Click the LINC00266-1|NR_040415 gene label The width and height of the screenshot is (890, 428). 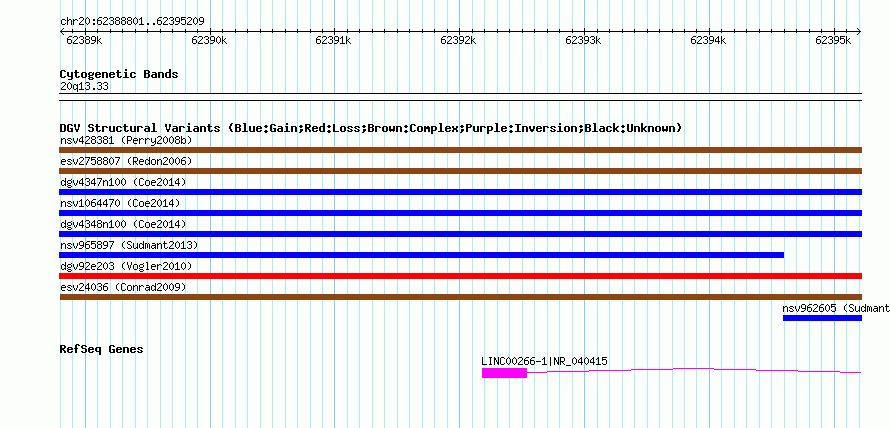[x=545, y=361]
